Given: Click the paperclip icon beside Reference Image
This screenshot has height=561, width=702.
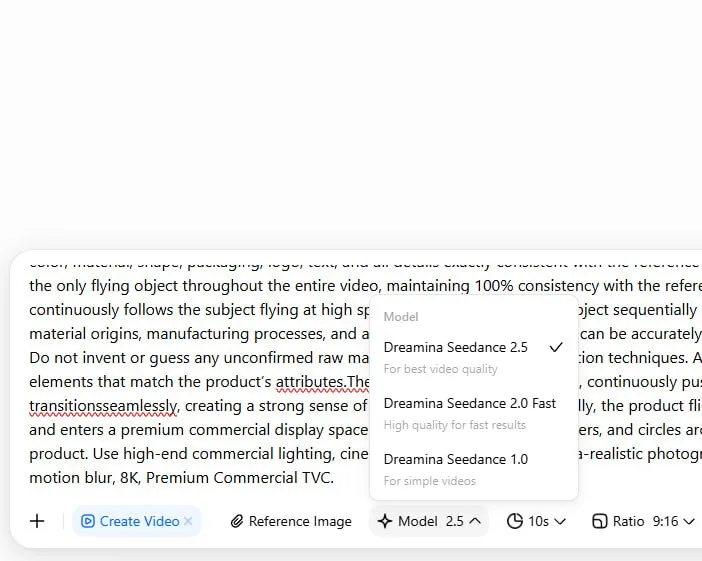Looking at the screenshot, I should 237,521.
